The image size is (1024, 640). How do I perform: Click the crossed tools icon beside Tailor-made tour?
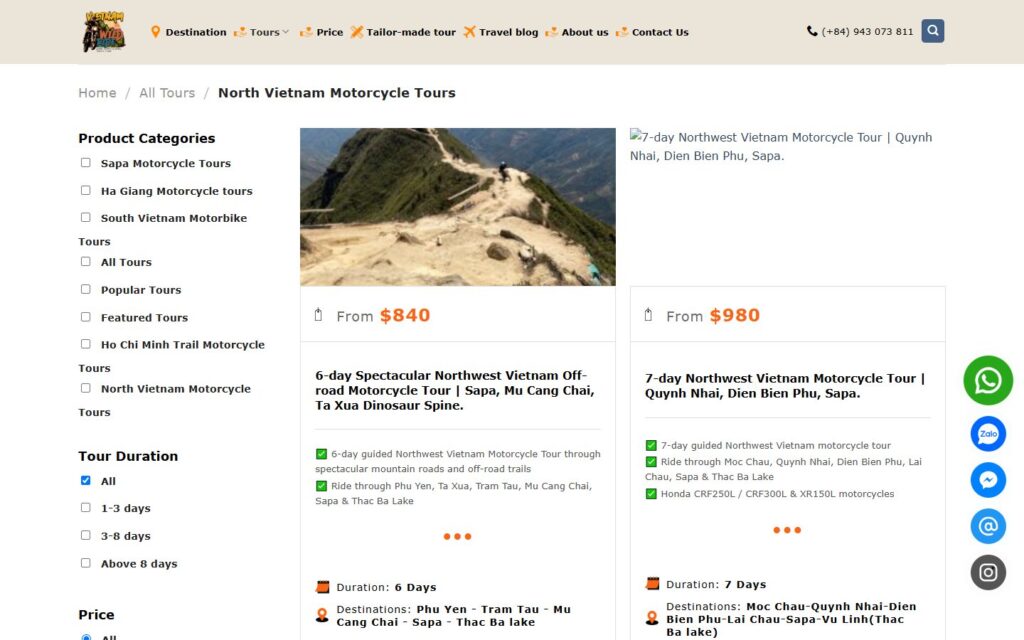[x=357, y=32]
